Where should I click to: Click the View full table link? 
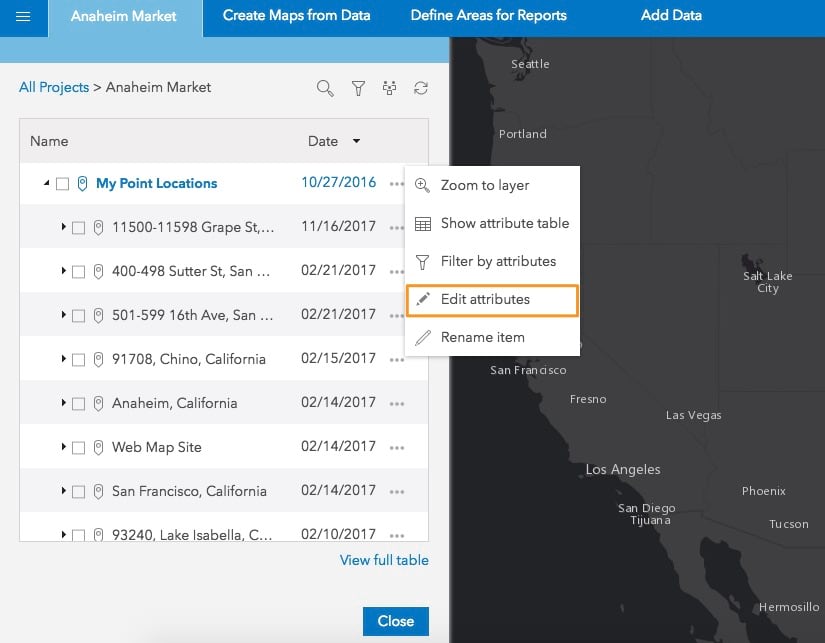pos(384,560)
